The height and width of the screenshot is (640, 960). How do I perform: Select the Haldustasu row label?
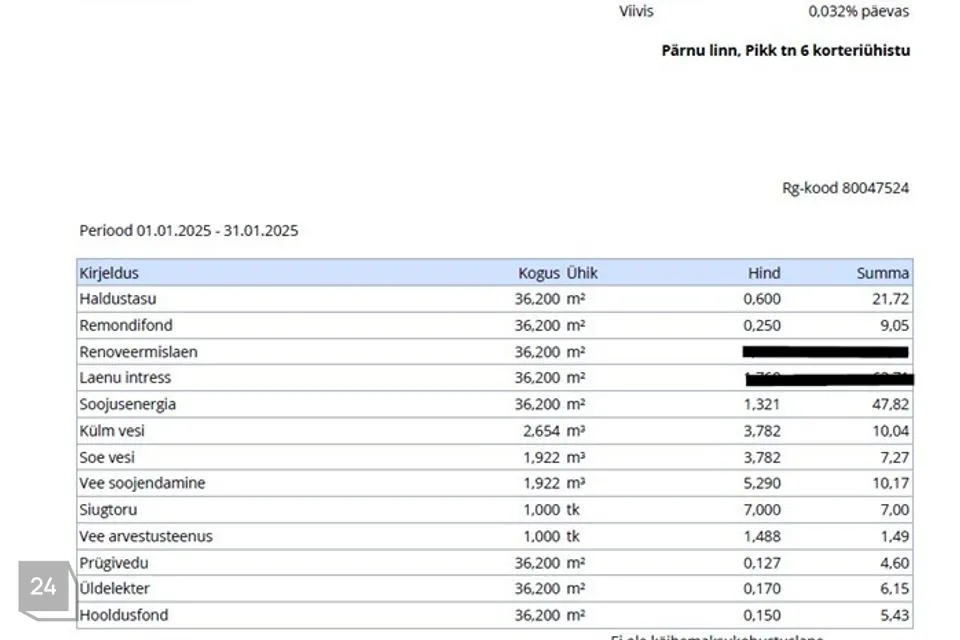[118, 299]
